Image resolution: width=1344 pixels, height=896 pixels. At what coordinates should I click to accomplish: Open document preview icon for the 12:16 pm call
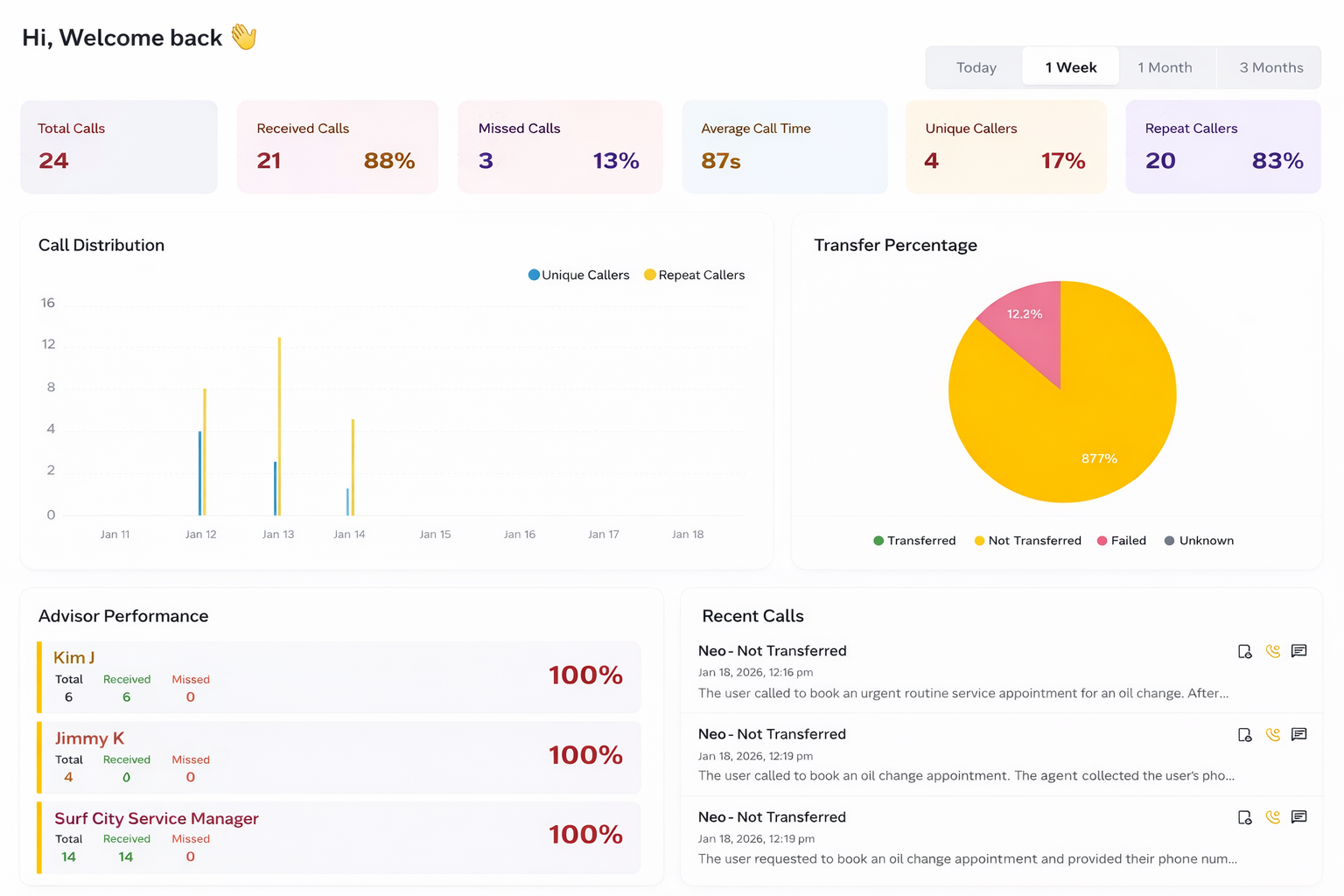tap(1244, 651)
